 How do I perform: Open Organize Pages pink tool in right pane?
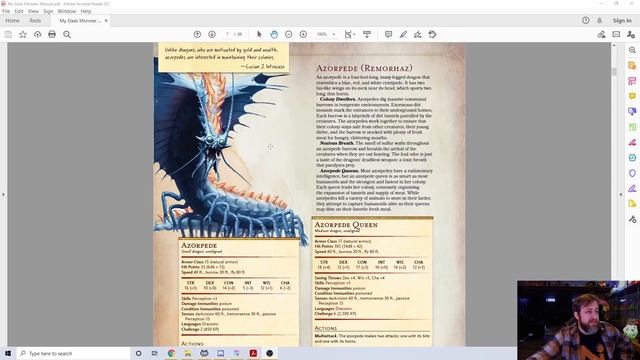632,81
